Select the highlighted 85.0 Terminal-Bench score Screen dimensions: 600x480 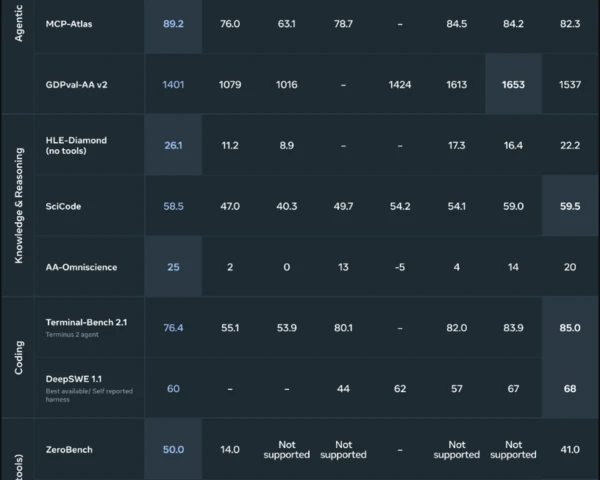tap(570, 328)
